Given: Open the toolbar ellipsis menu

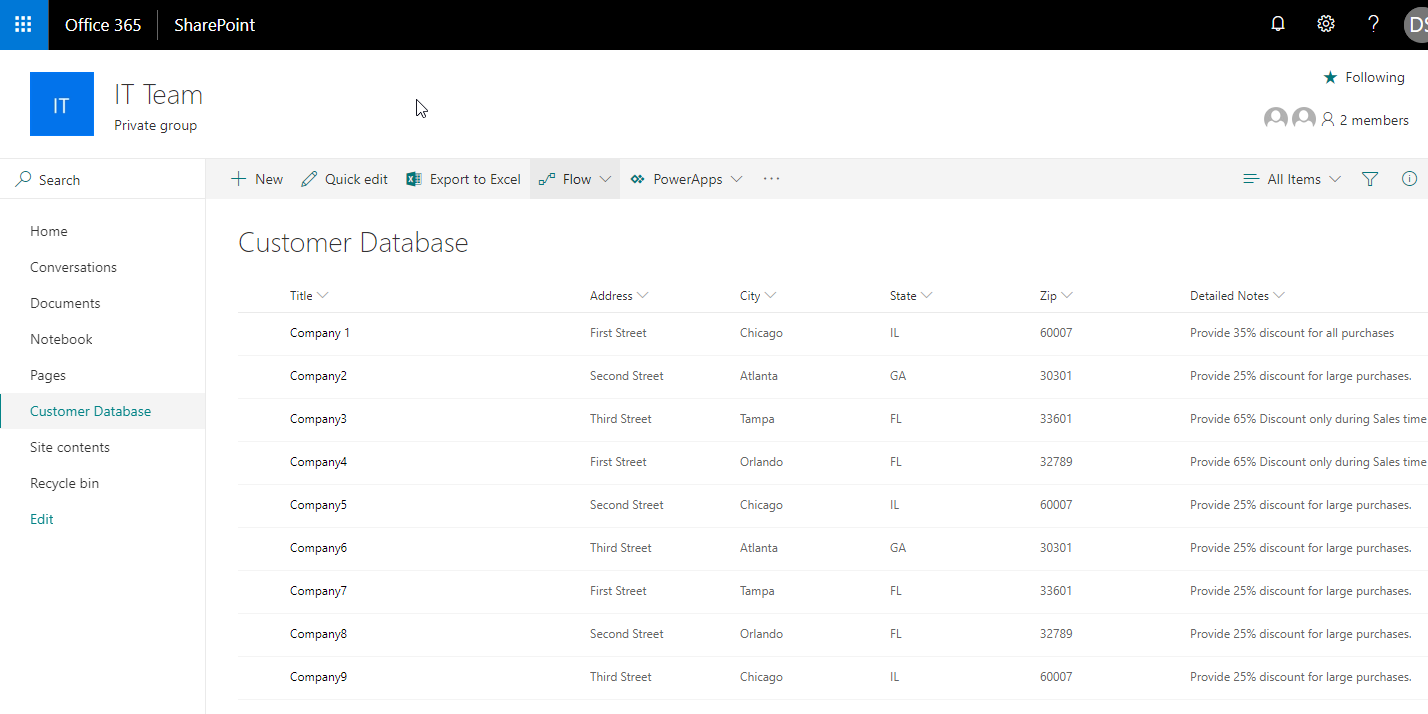Looking at the screenshot, I should [770, 178].
